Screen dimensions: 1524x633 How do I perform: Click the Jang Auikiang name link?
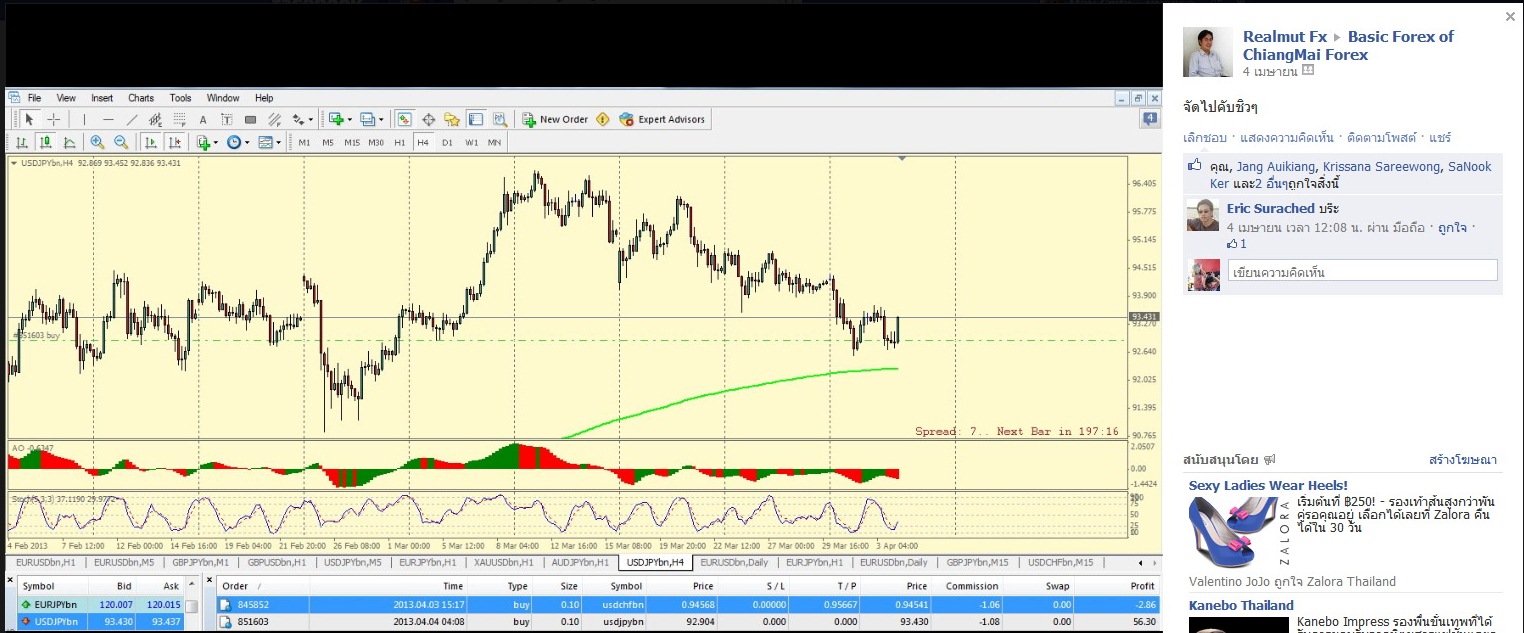point(1276,167)
